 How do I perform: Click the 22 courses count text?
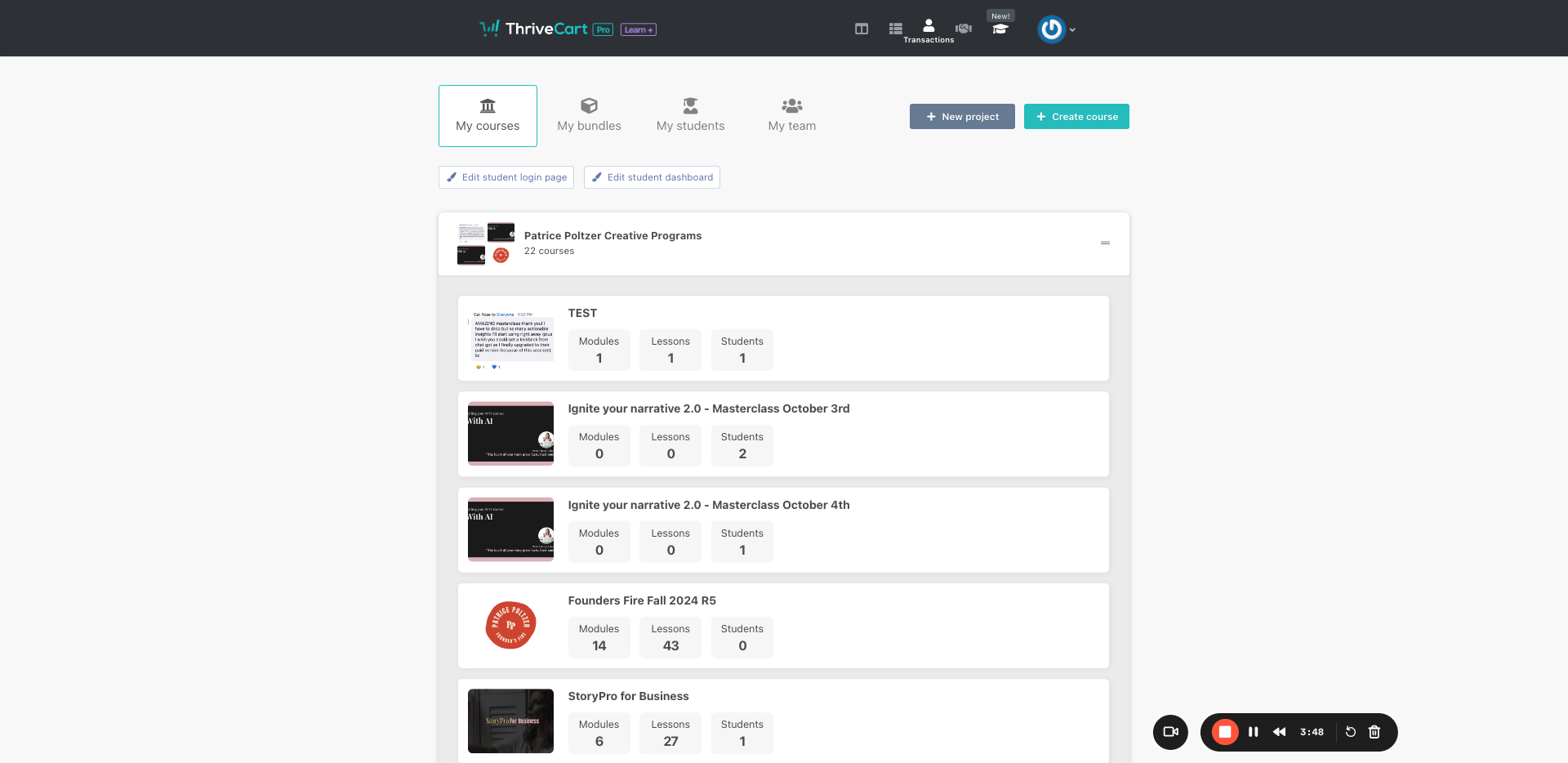[x=549, y=251]
